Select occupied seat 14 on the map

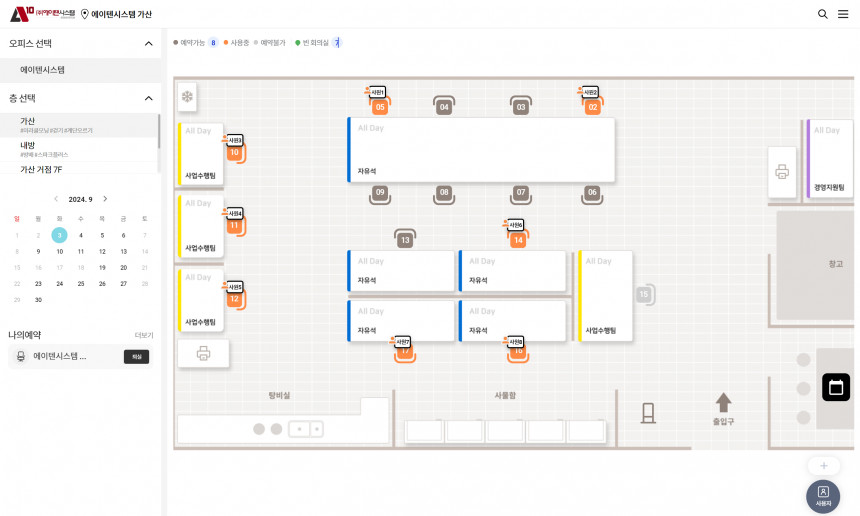point(517,240)
